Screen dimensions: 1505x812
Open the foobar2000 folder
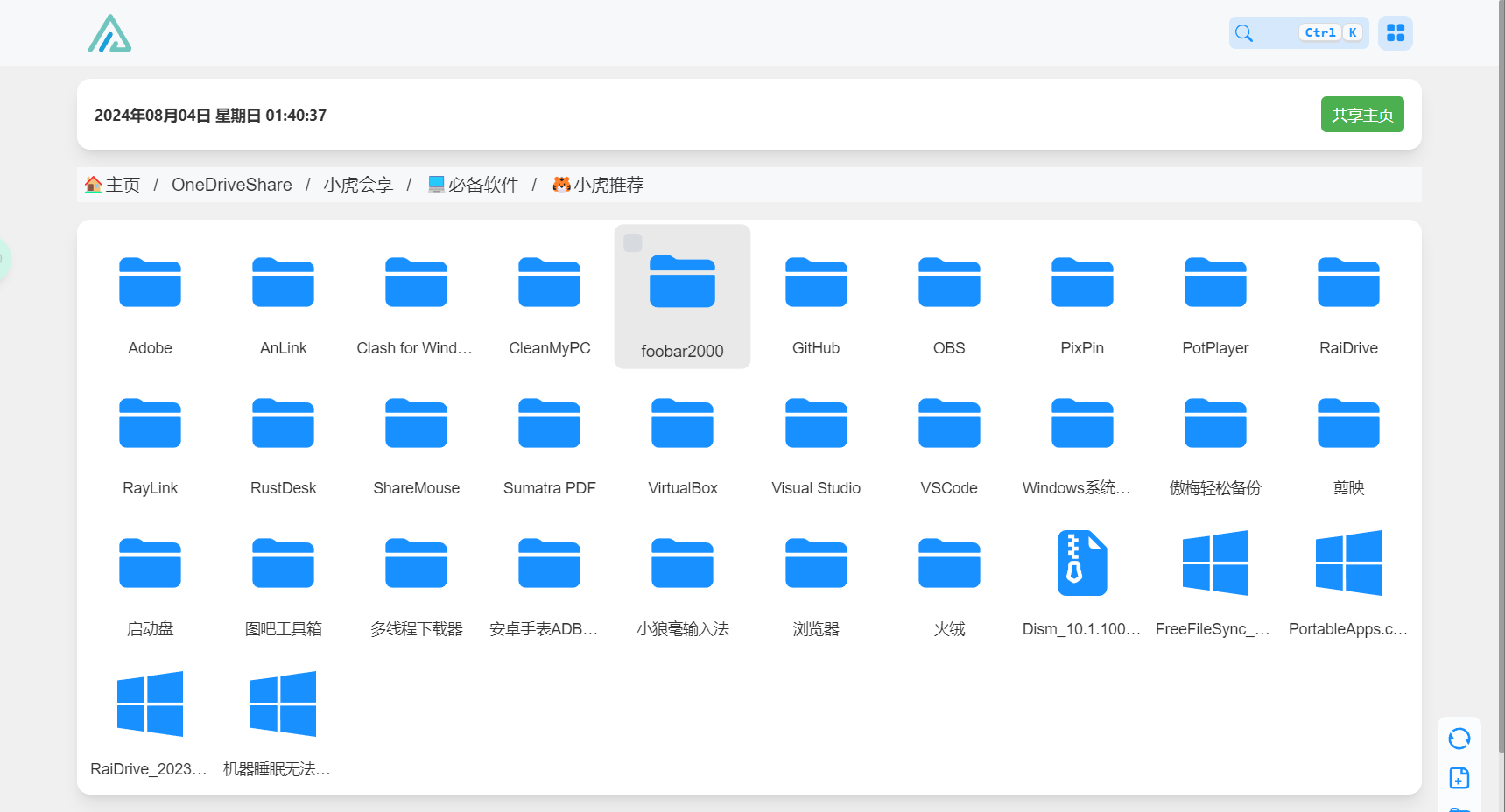[682, 296]
